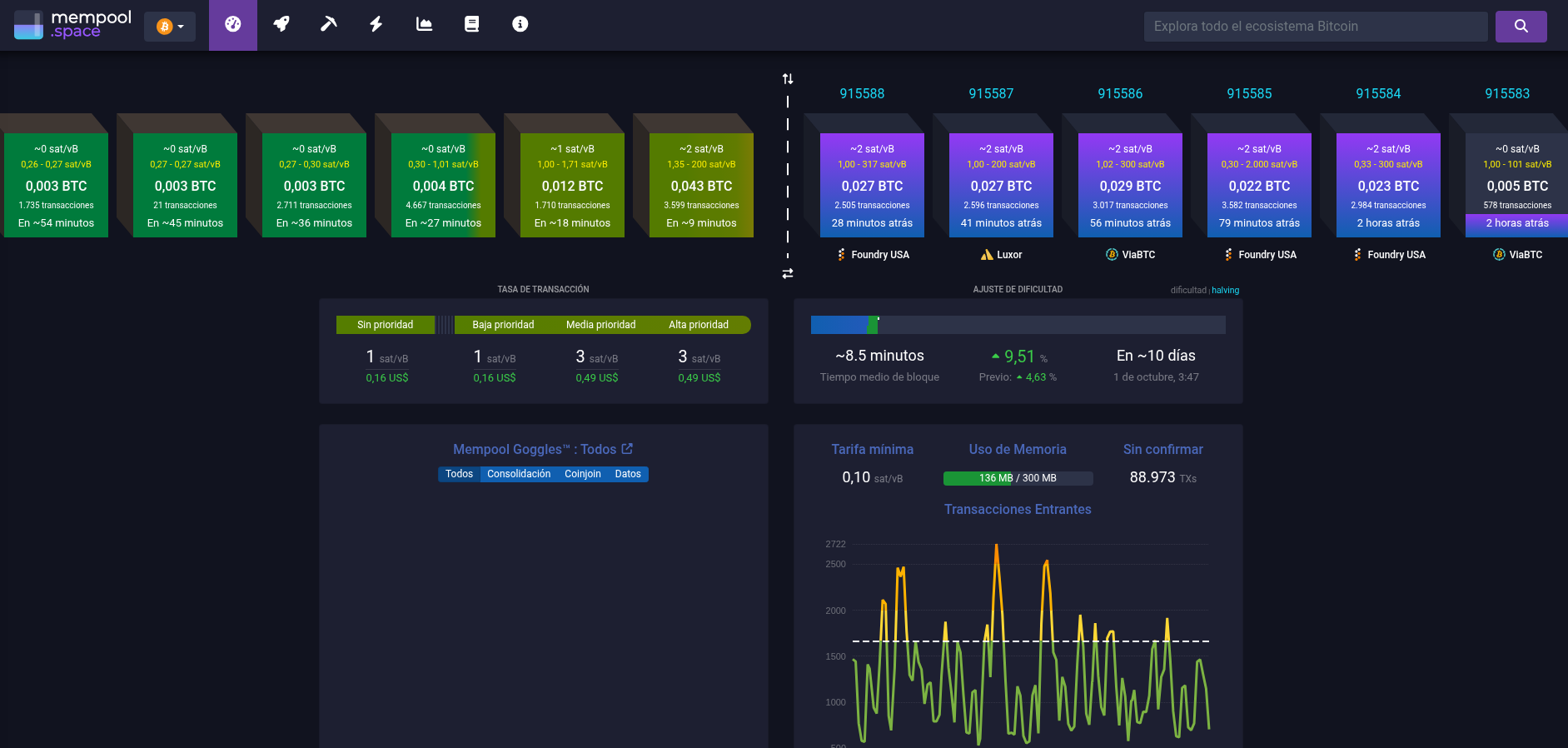Image resolution: width=1568 pixels, height=748 pixels.
Task: Open the documentation book icon
Action: tap(471, 25)
